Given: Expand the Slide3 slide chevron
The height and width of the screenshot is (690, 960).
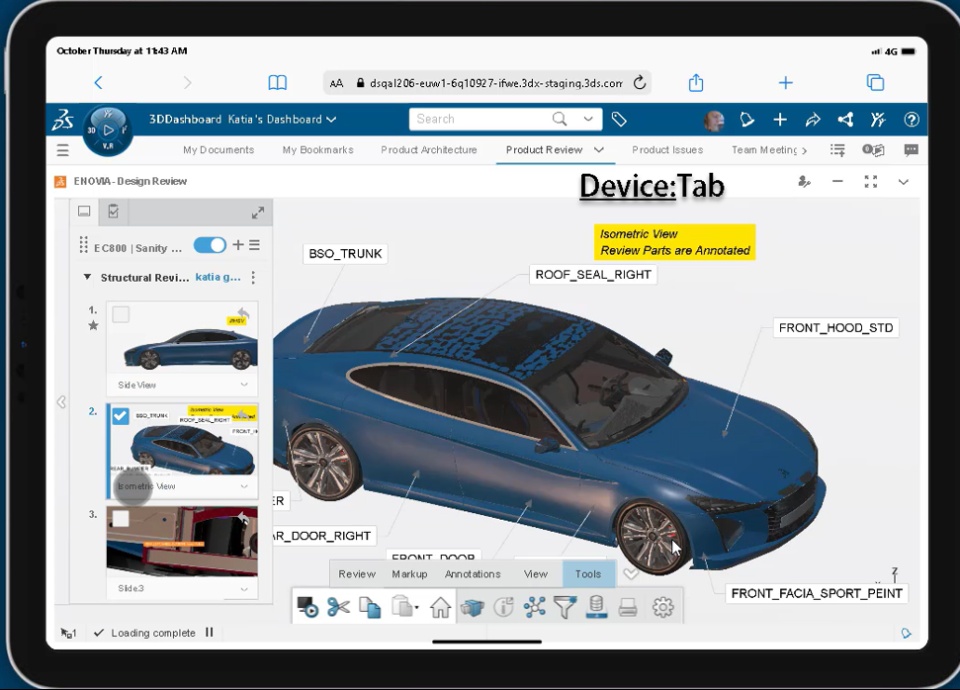Looking at the screenshot, I should (244, 589).
